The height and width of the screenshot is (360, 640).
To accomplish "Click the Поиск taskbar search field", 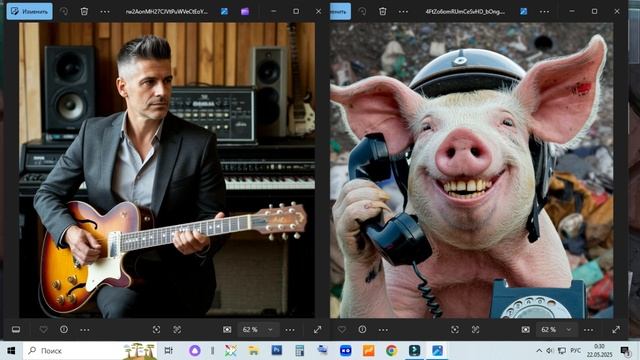I will pos(90,351).
